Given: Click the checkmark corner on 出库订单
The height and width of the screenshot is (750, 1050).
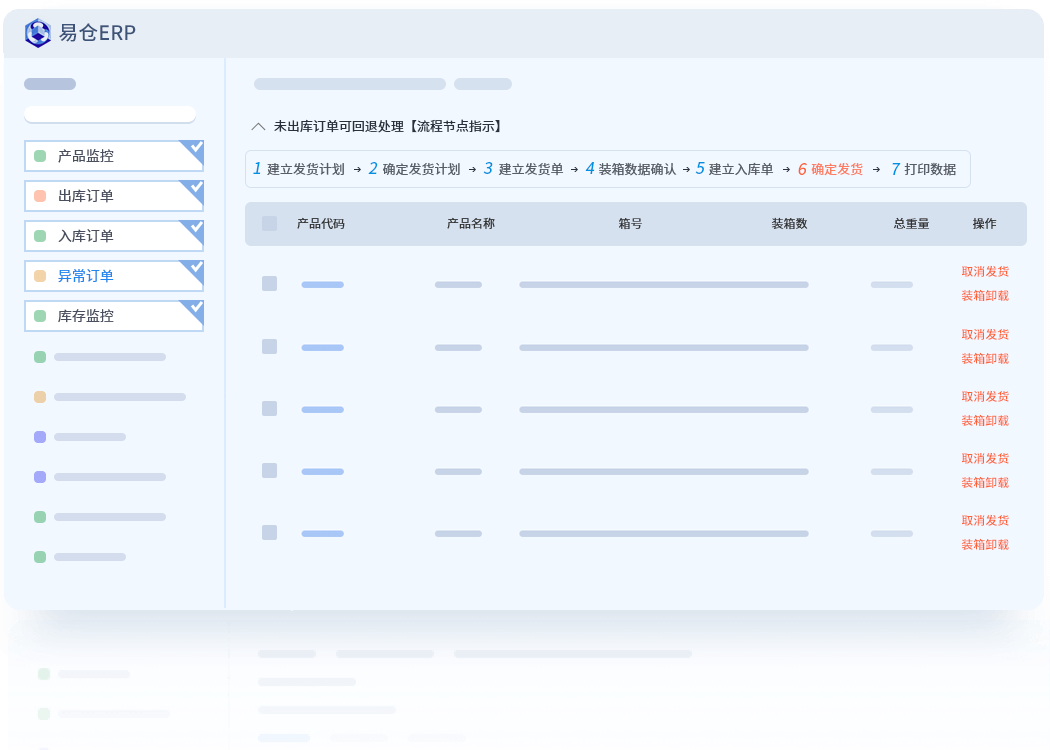Looking at the screenshot, I should pyautogui.click(x=194, y=191).
